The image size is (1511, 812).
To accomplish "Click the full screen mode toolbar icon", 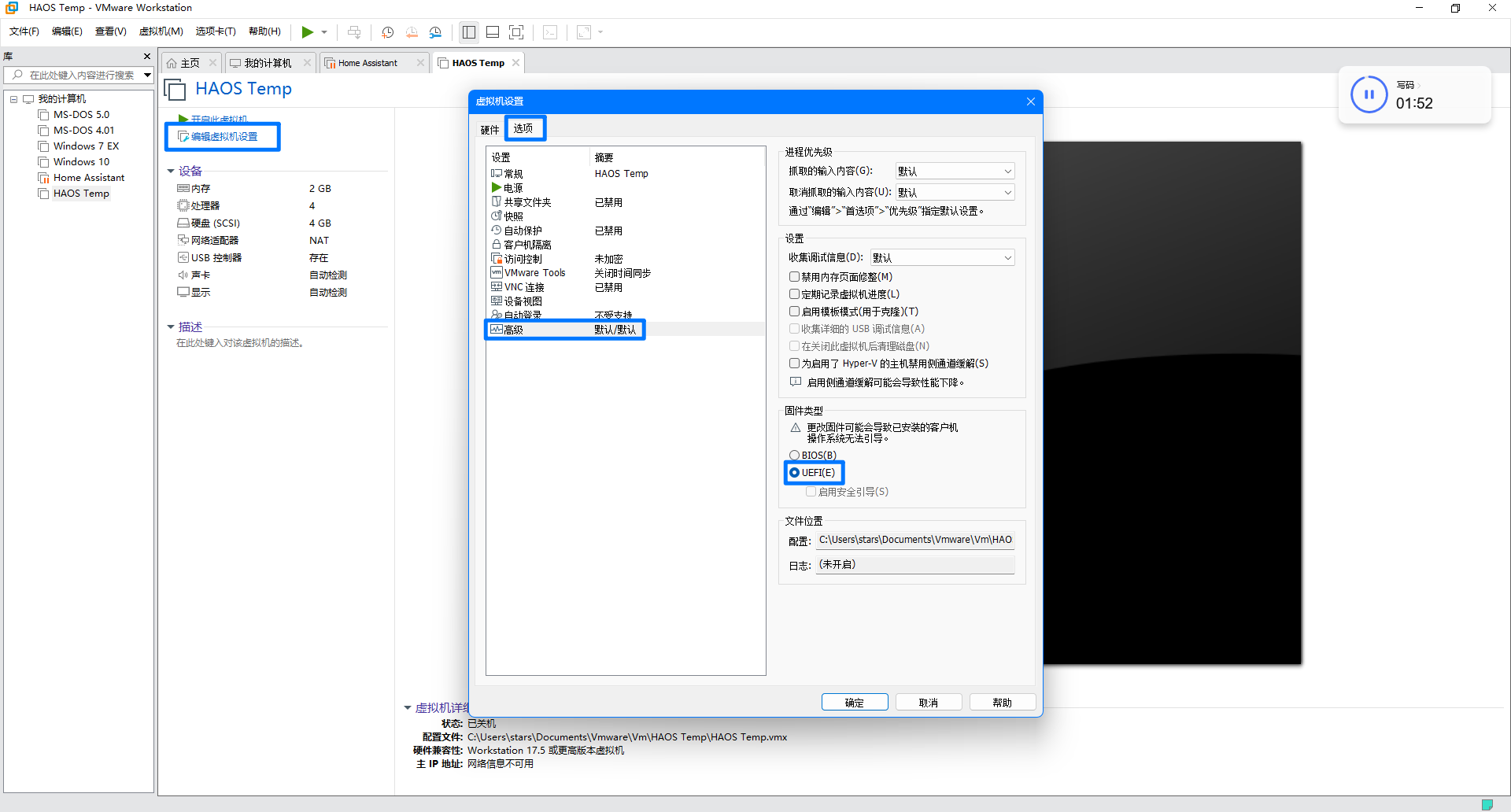I will pos(516,32).
